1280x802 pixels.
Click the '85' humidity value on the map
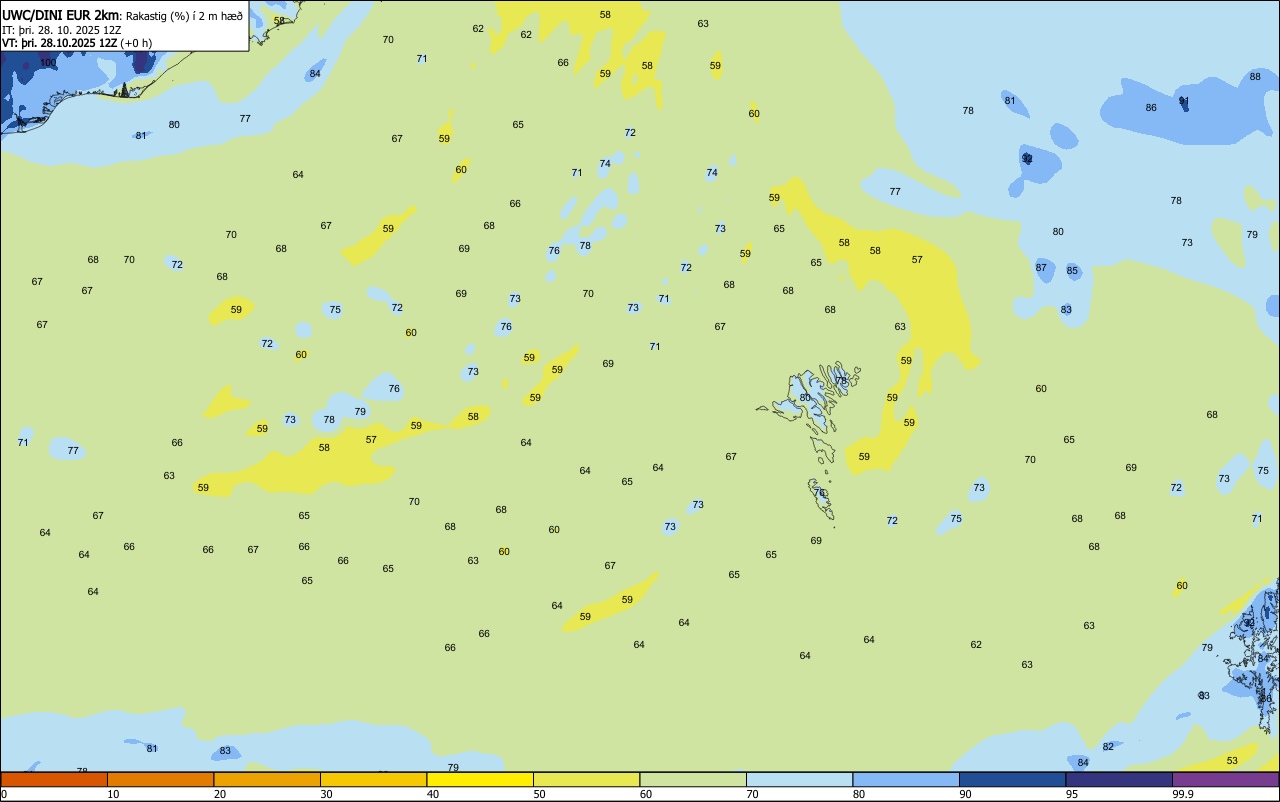[1072, 271]
